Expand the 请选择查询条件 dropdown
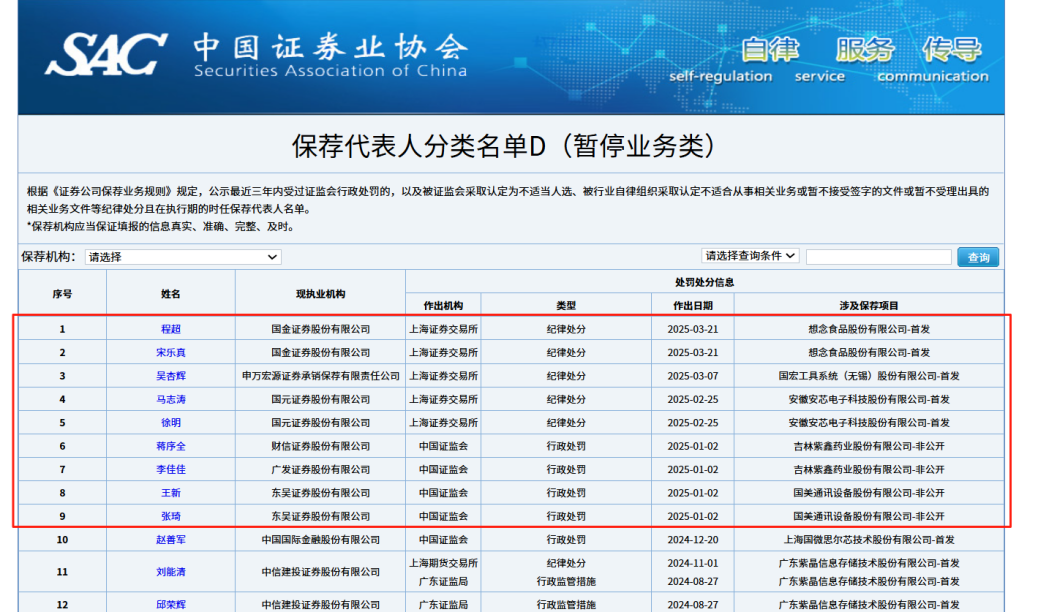Screen dimensions: 1038x612 pos(750,256)
